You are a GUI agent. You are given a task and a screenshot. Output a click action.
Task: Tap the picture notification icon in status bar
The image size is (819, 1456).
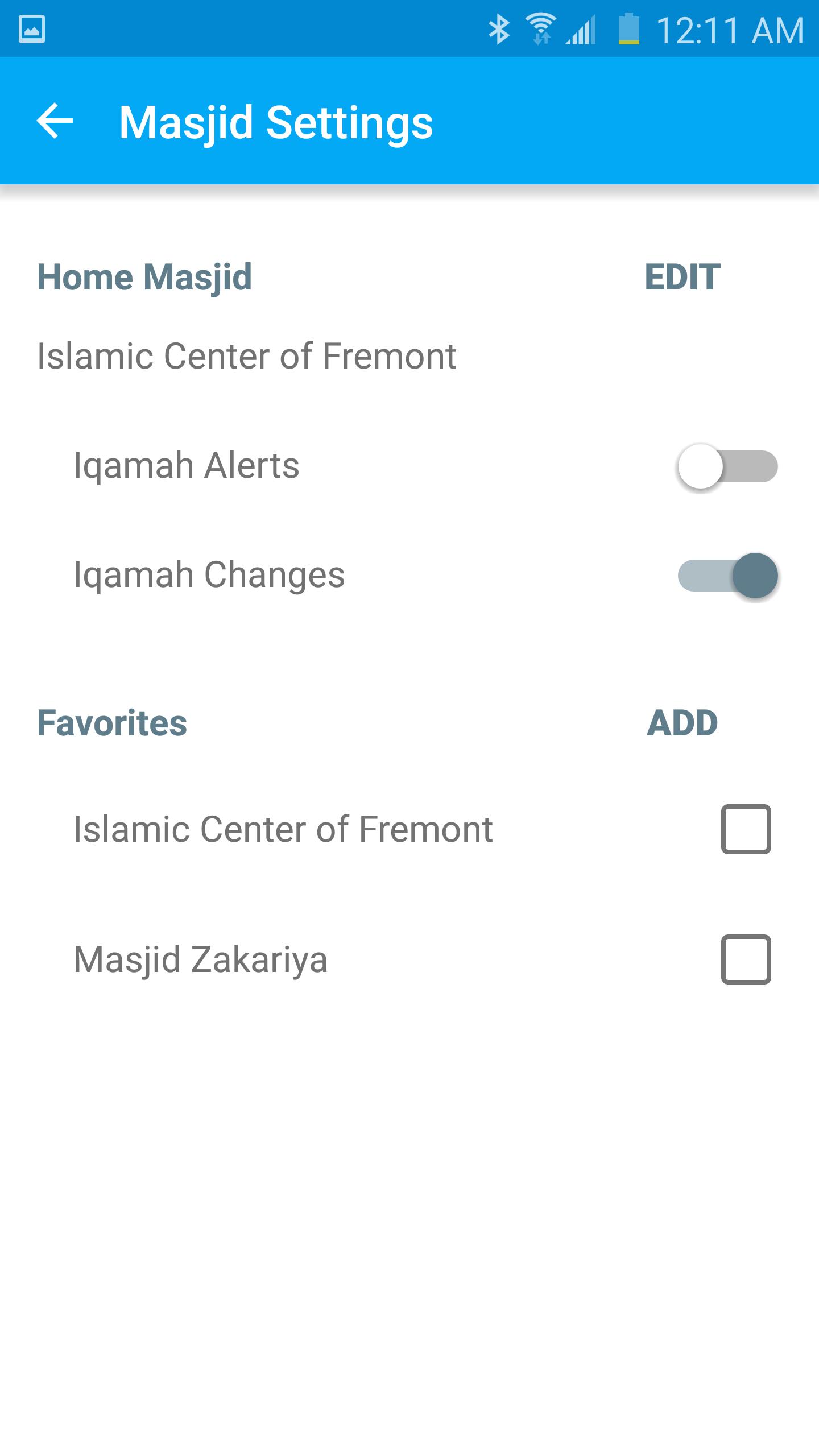32,29
